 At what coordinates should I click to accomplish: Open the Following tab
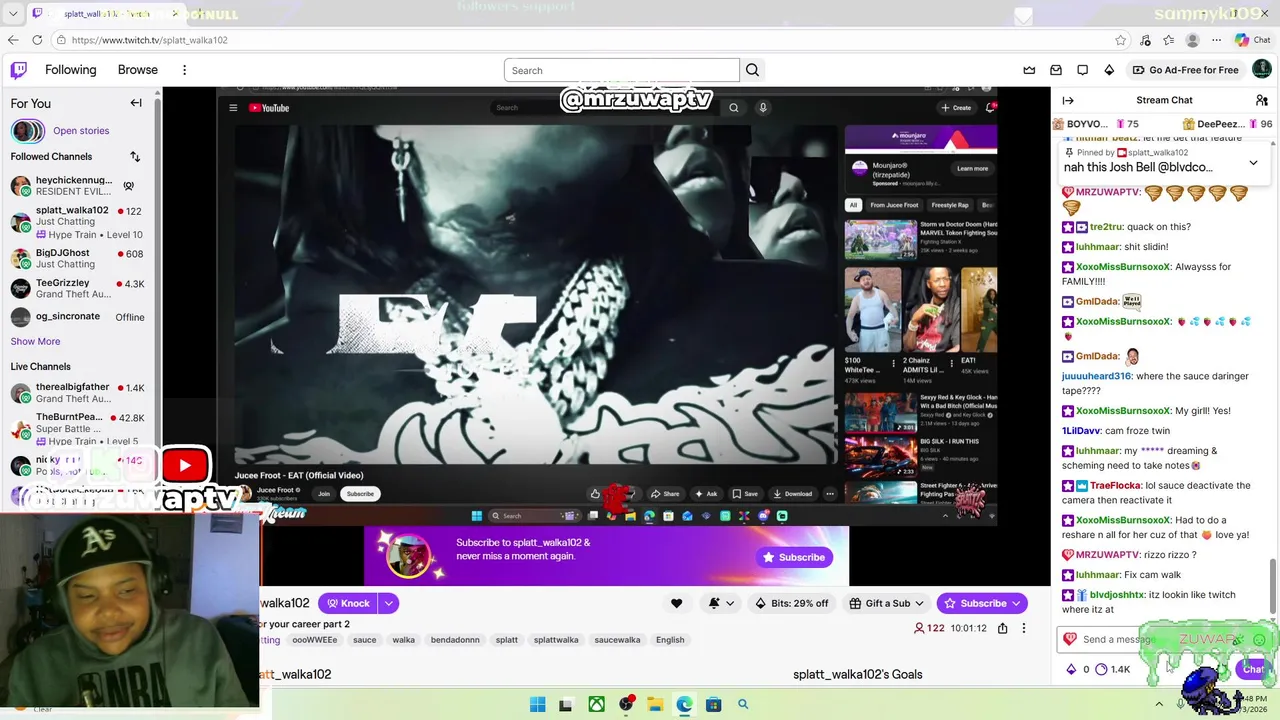click(70, 70)
